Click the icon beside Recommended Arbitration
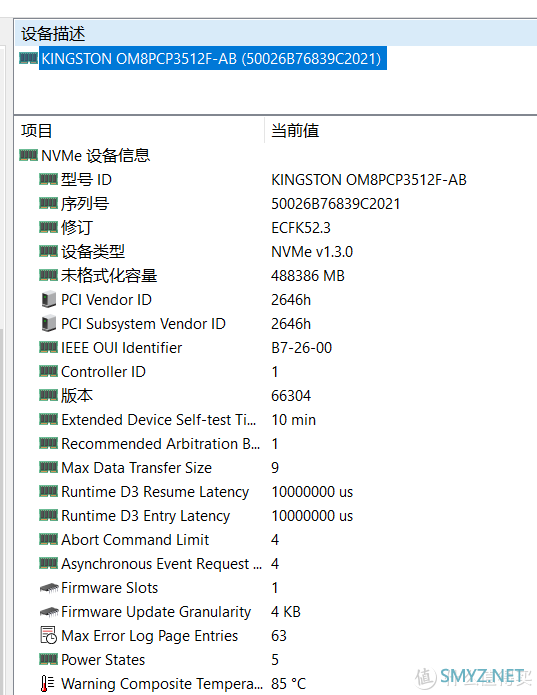 click(x=48, y=443)
